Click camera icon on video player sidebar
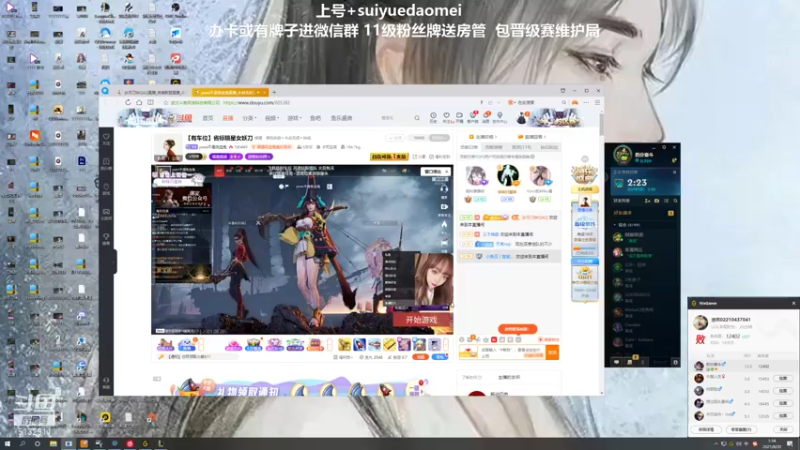The width and height of the screenshot is (800, 450). 444,207
